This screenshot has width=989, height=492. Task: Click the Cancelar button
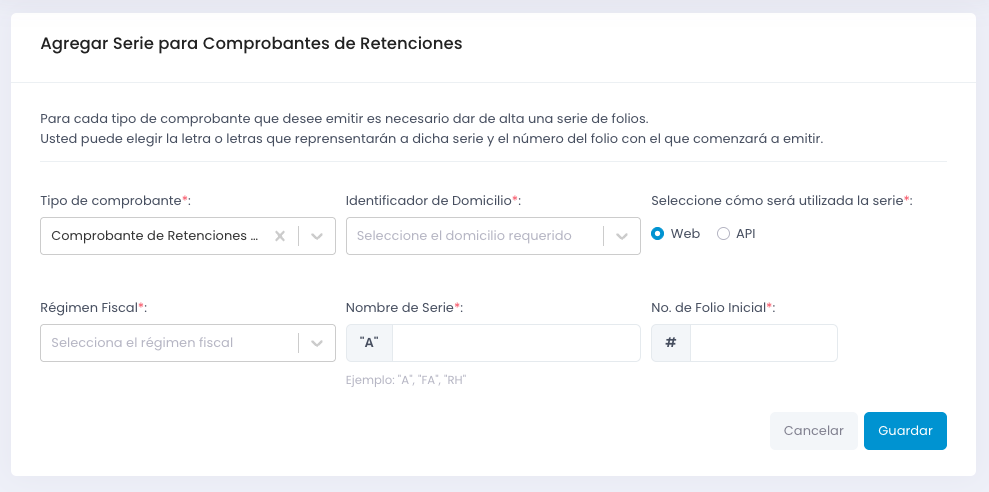(813, 431)
